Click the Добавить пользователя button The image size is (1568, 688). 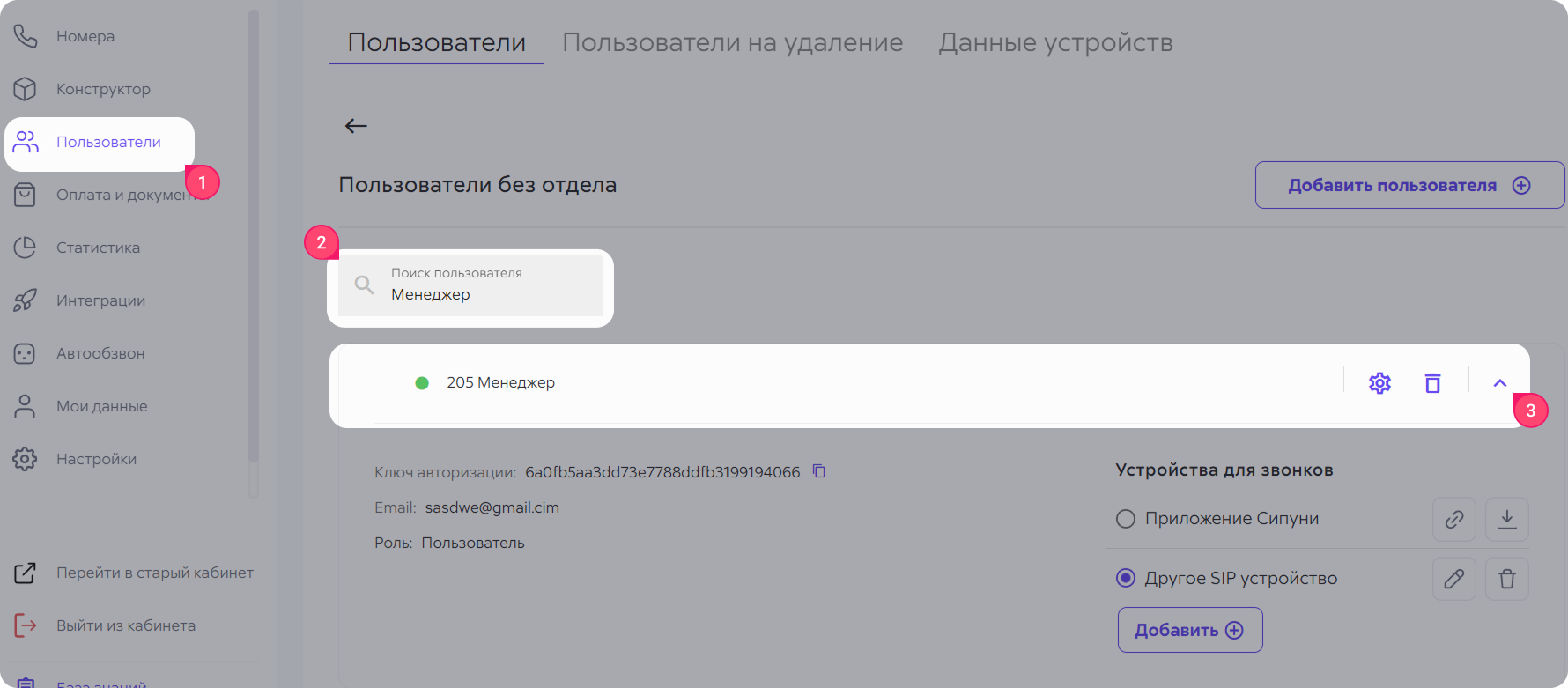(x=1409, y=185)
